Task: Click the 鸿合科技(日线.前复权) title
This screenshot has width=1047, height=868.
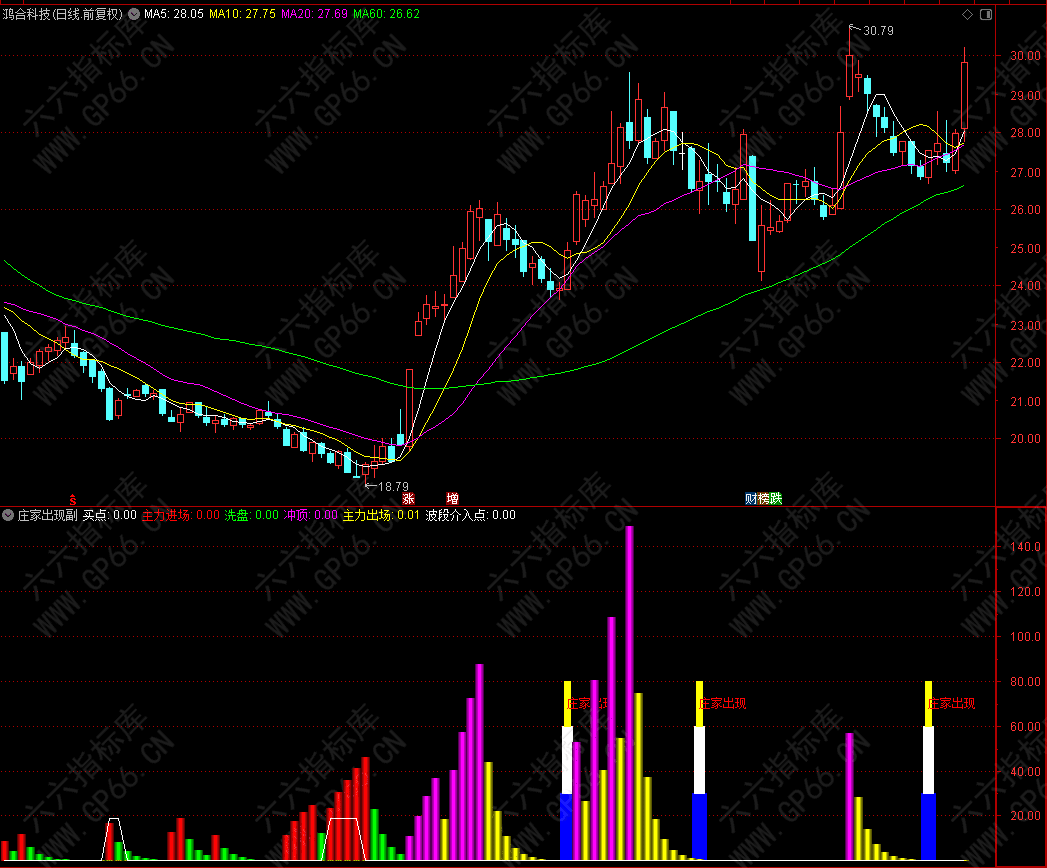Action: click(x=63, y=14)
